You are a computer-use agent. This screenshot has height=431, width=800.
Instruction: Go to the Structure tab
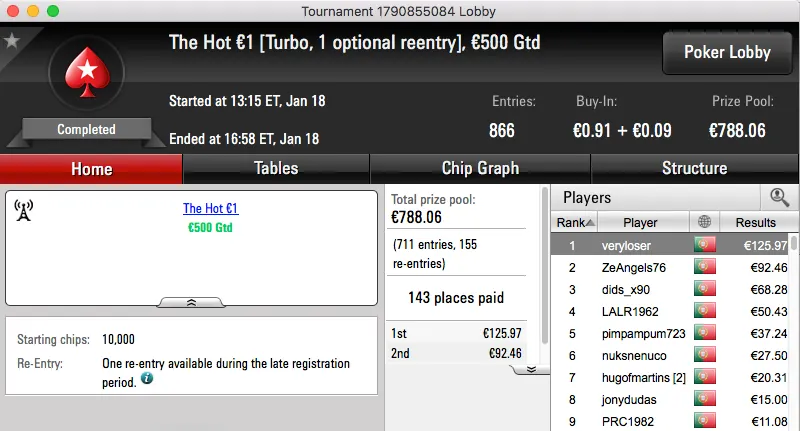[x=694, y=169]
